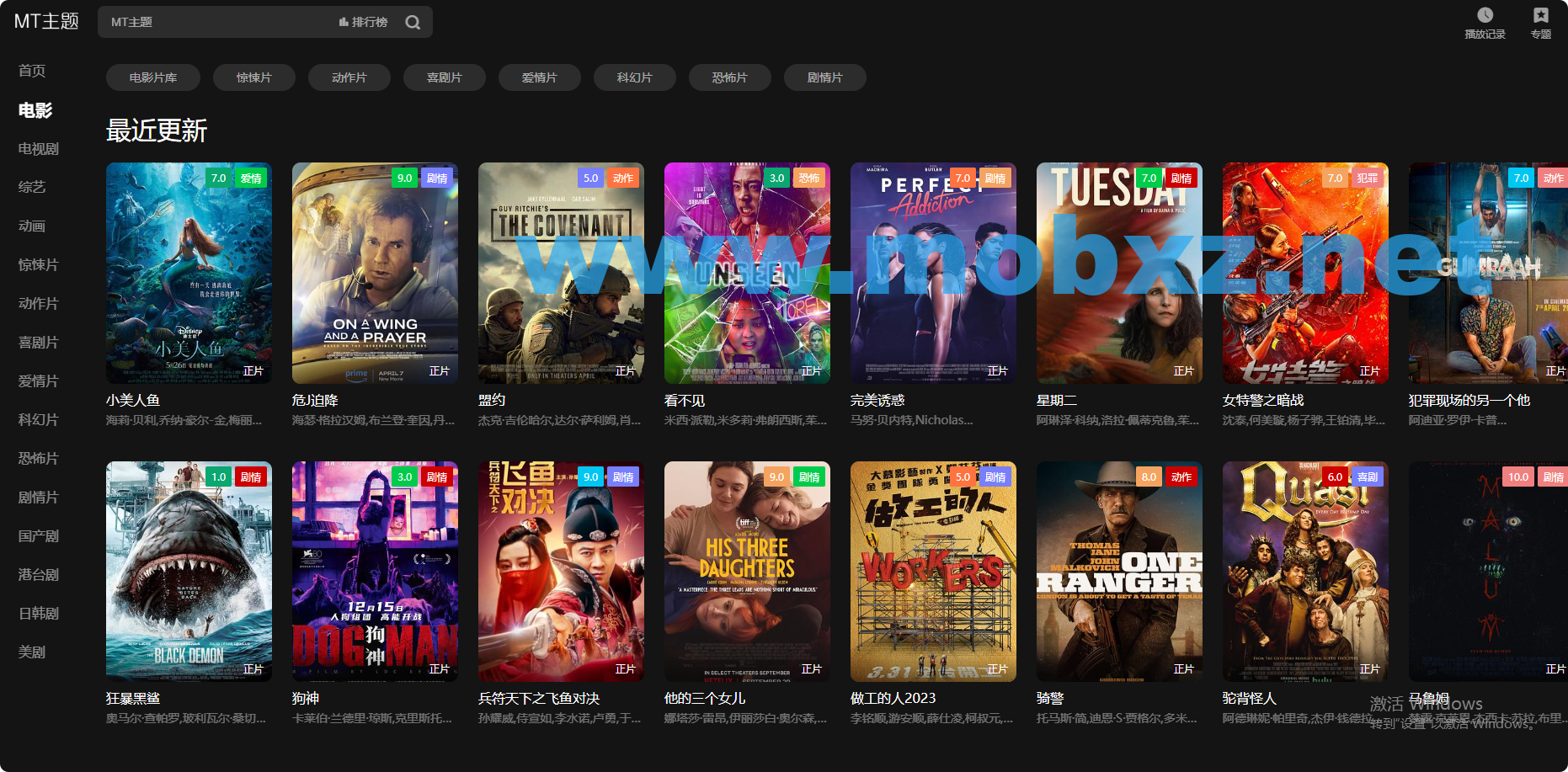Click the 他的三个女儿 title link

tap(705, 699)
